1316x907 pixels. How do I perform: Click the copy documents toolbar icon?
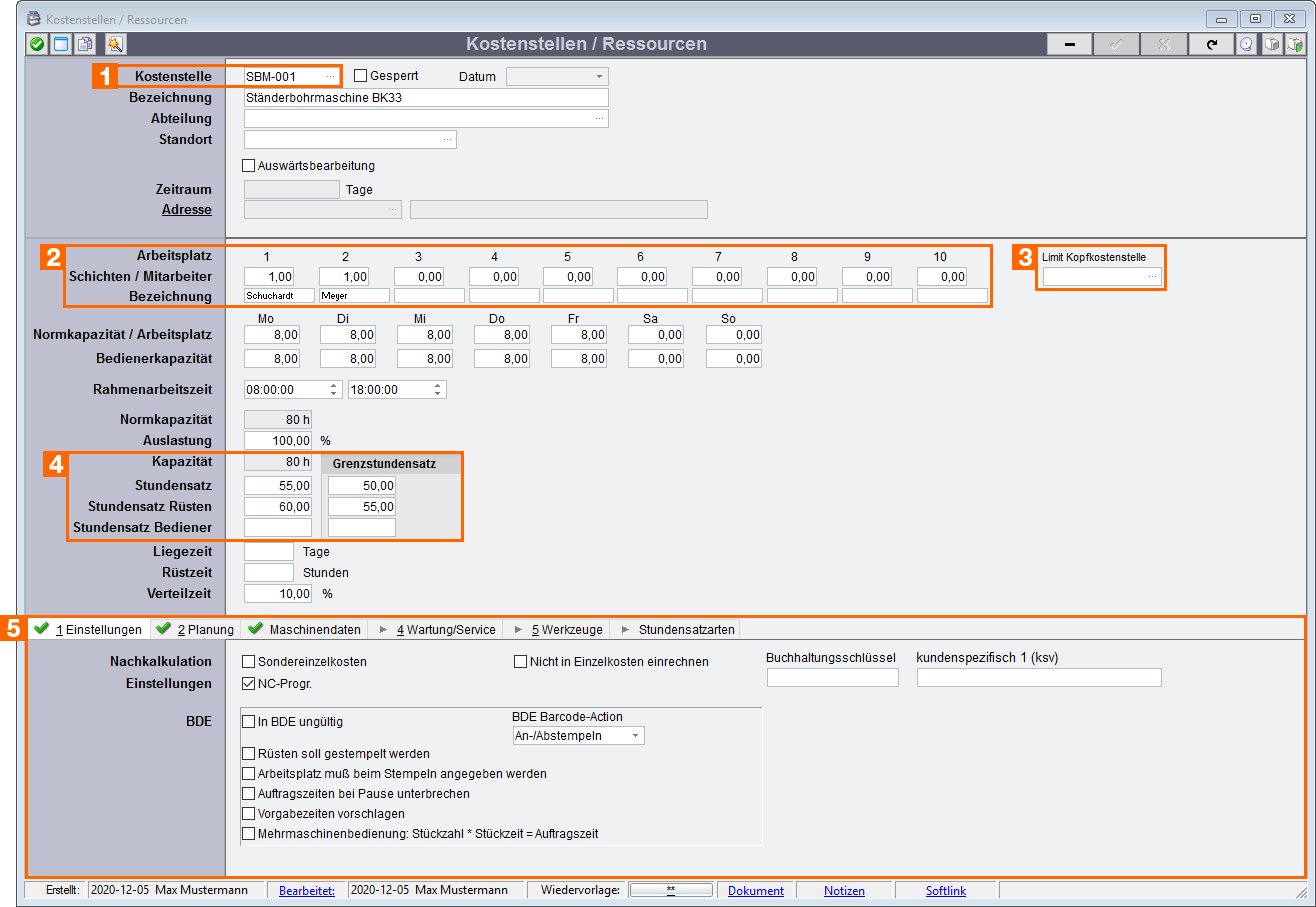[86, 44]
